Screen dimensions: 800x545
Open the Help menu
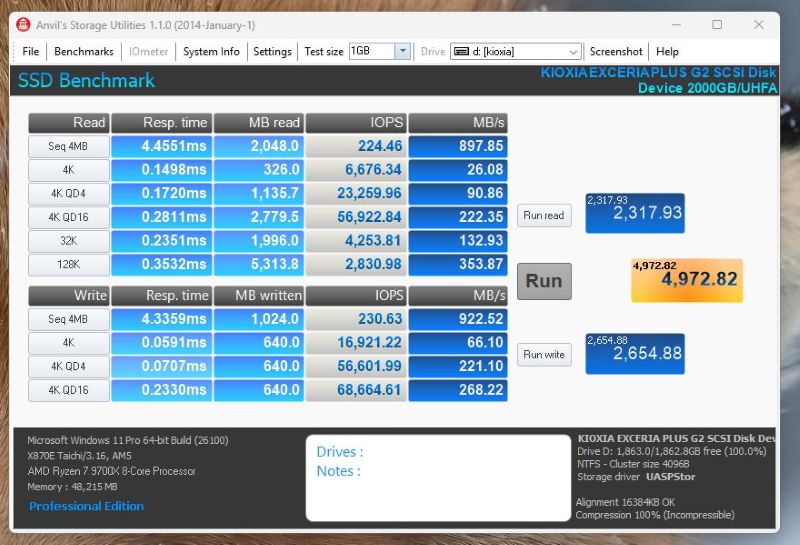pos(668,52)
